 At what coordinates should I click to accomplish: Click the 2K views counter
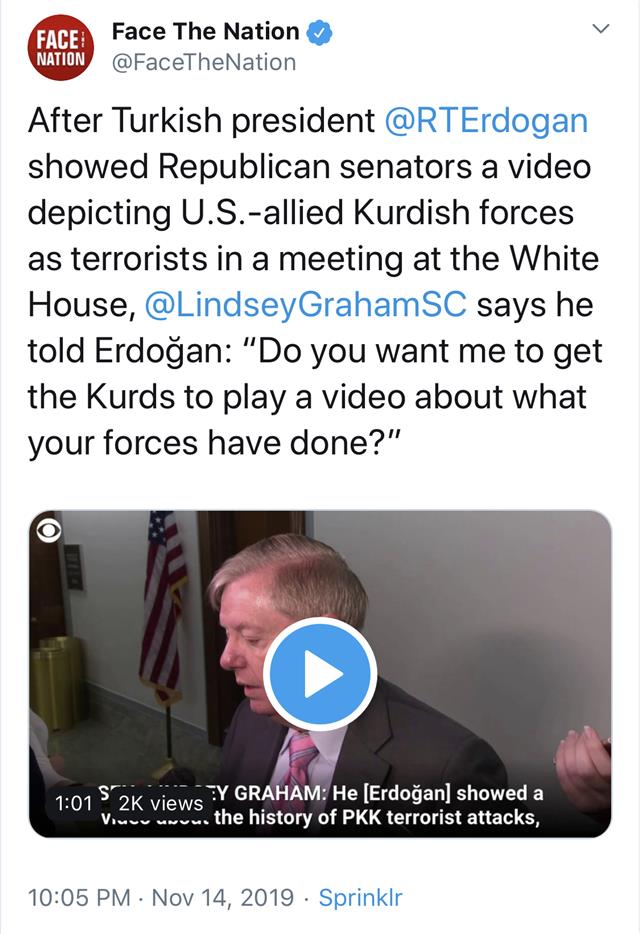161,803
